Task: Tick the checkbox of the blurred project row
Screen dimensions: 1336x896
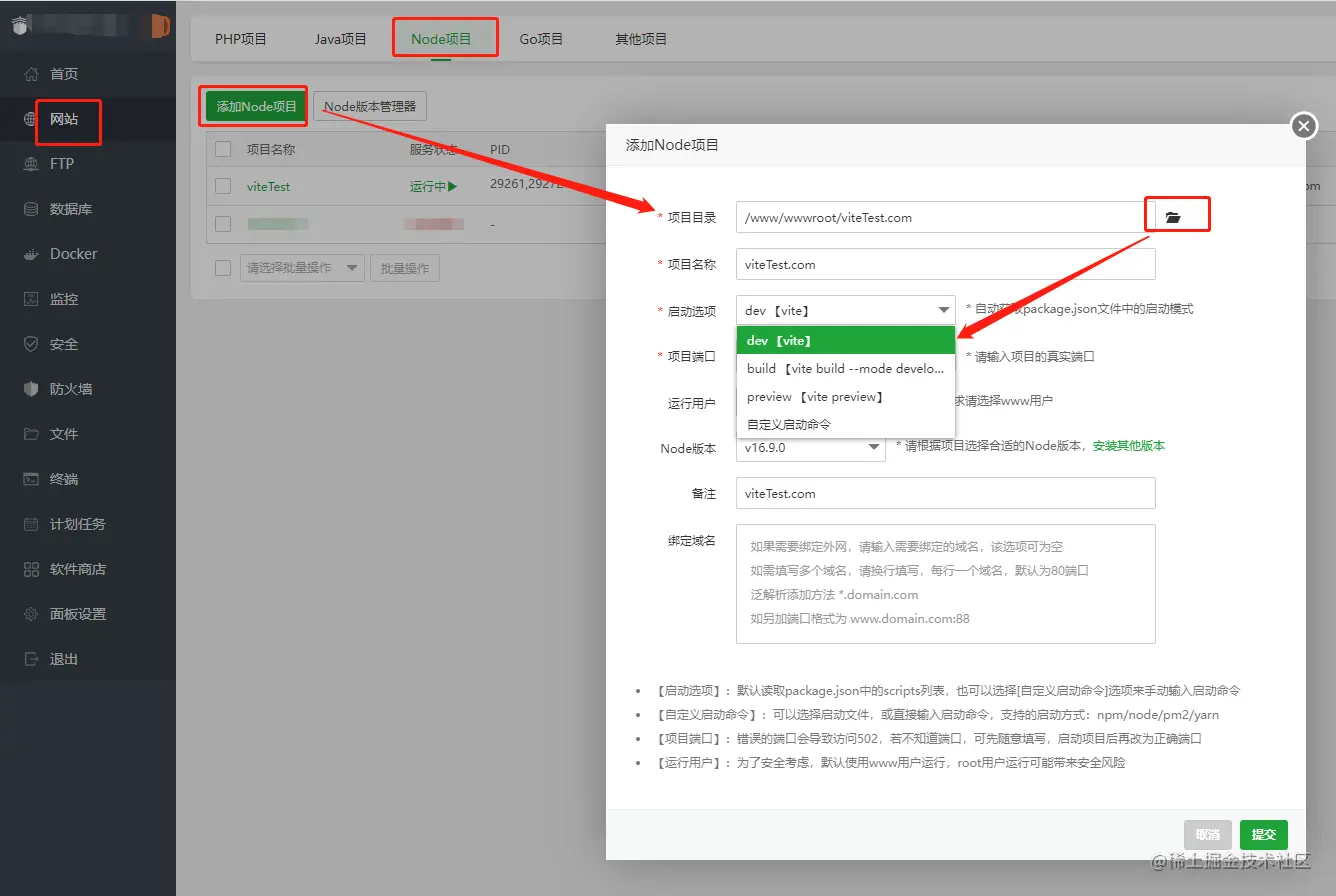Action: tap(223, 224)
